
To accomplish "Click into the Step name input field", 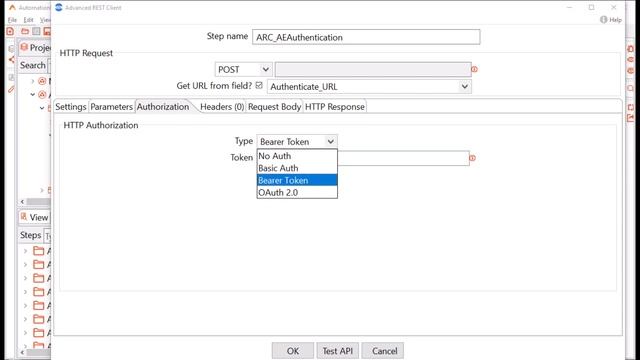I will (366, 37).
